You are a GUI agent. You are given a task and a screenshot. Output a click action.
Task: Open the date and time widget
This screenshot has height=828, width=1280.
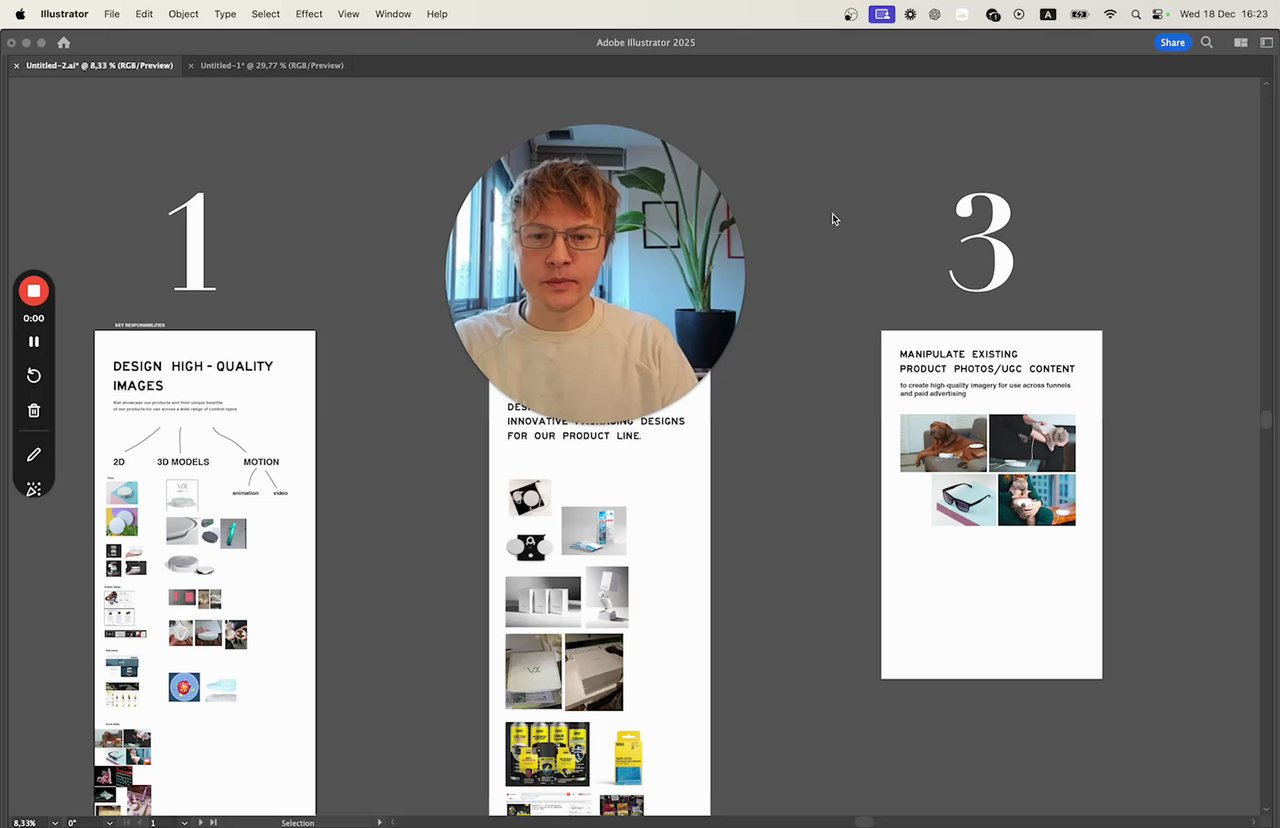click(1224, 14)
